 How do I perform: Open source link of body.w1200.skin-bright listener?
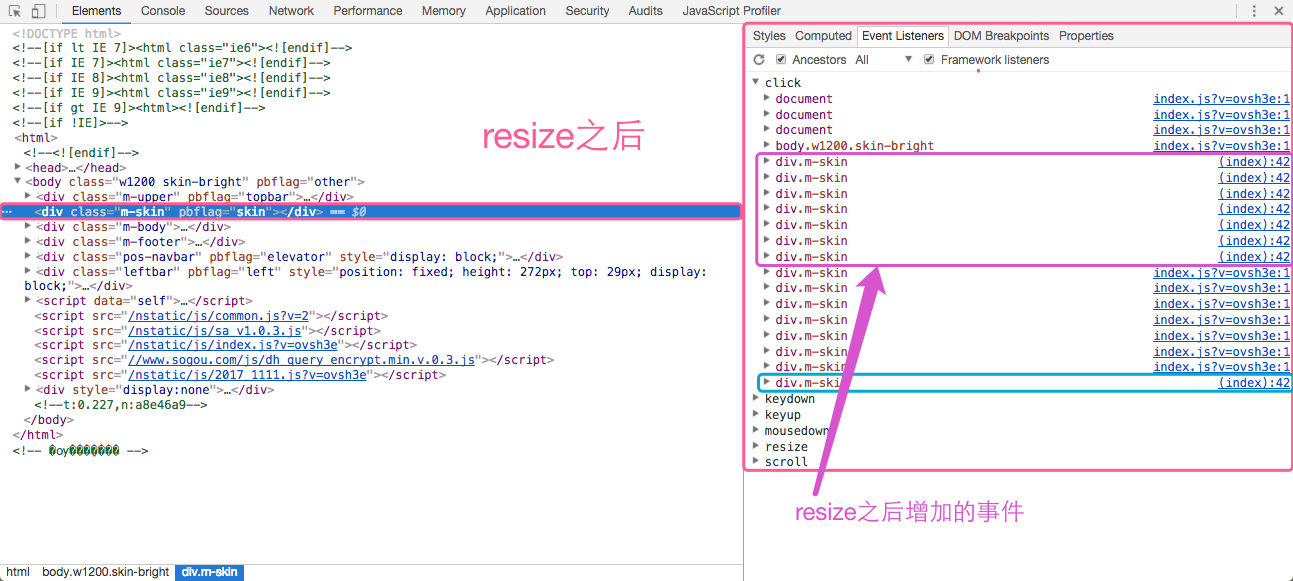tap(1221, 146)
